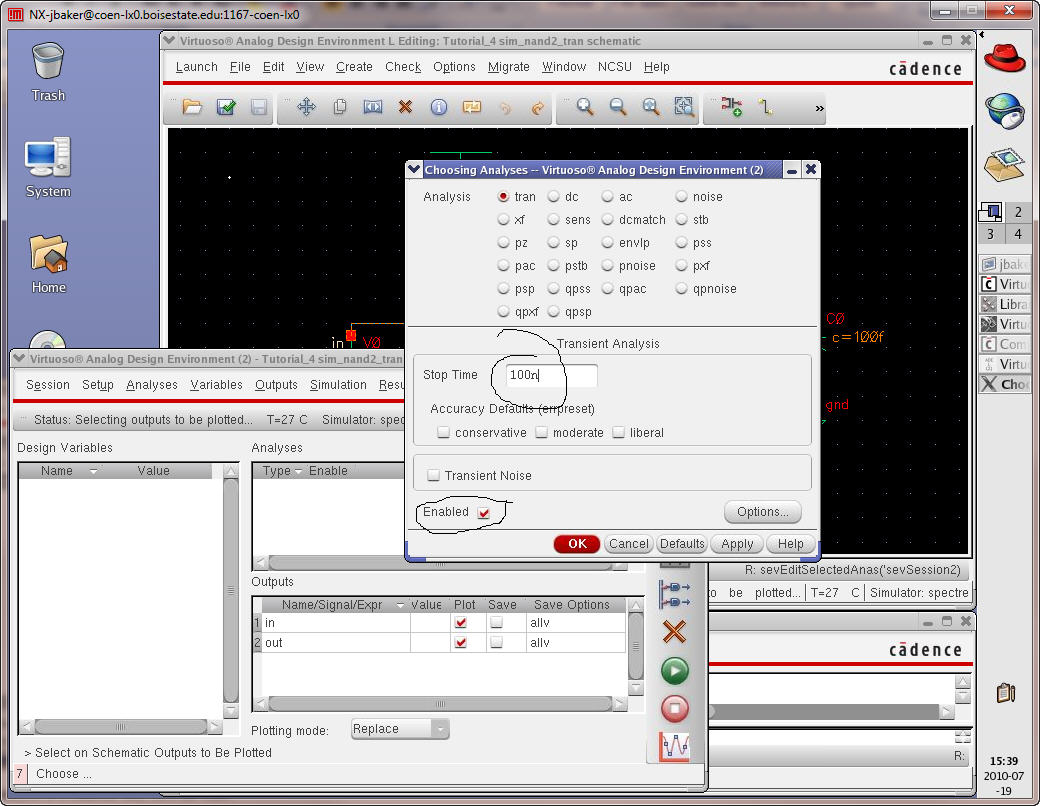Enable the conservative accuracy checkbox
This screenshot has width=1040, height=806.
[443, 433]
